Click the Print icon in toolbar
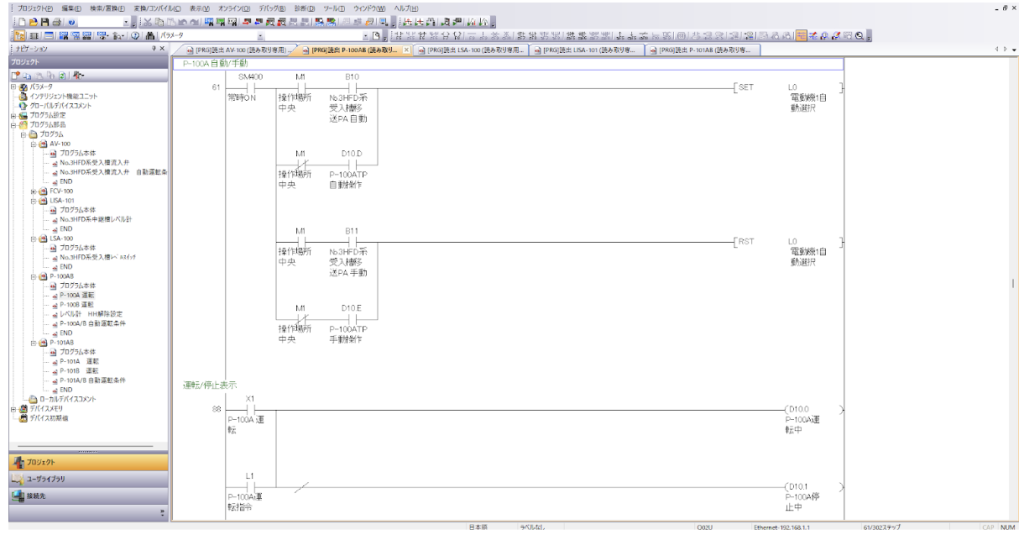1024x535 pixels. click(57, 22)
